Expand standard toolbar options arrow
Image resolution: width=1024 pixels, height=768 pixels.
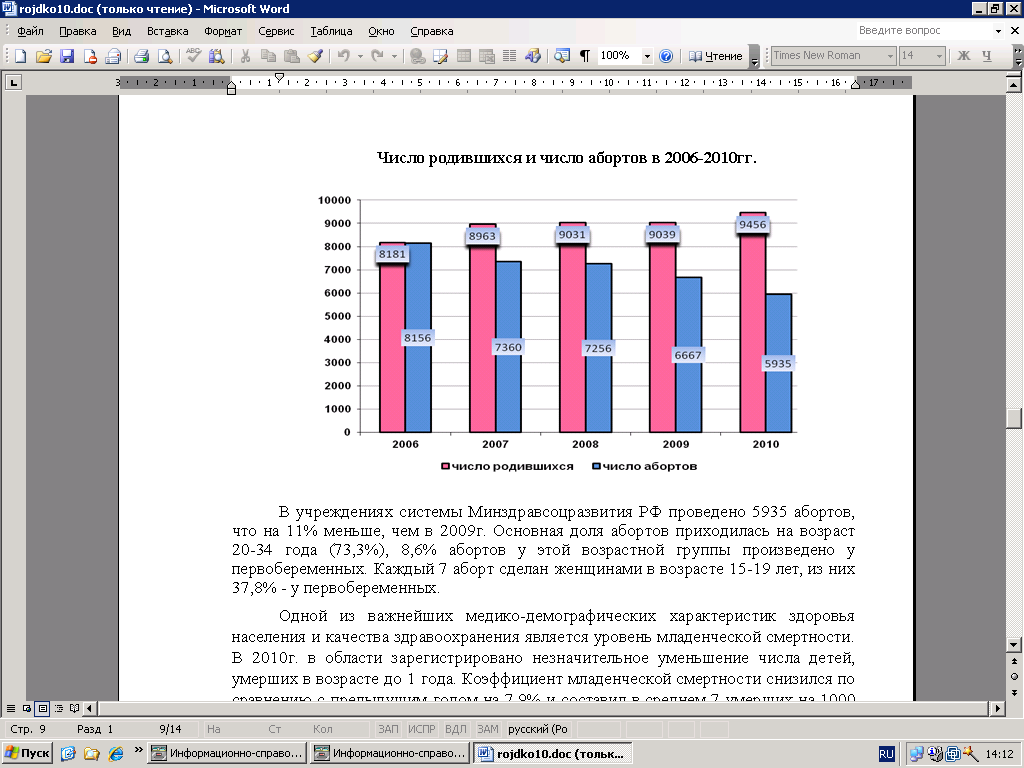(x=754, y=57)
